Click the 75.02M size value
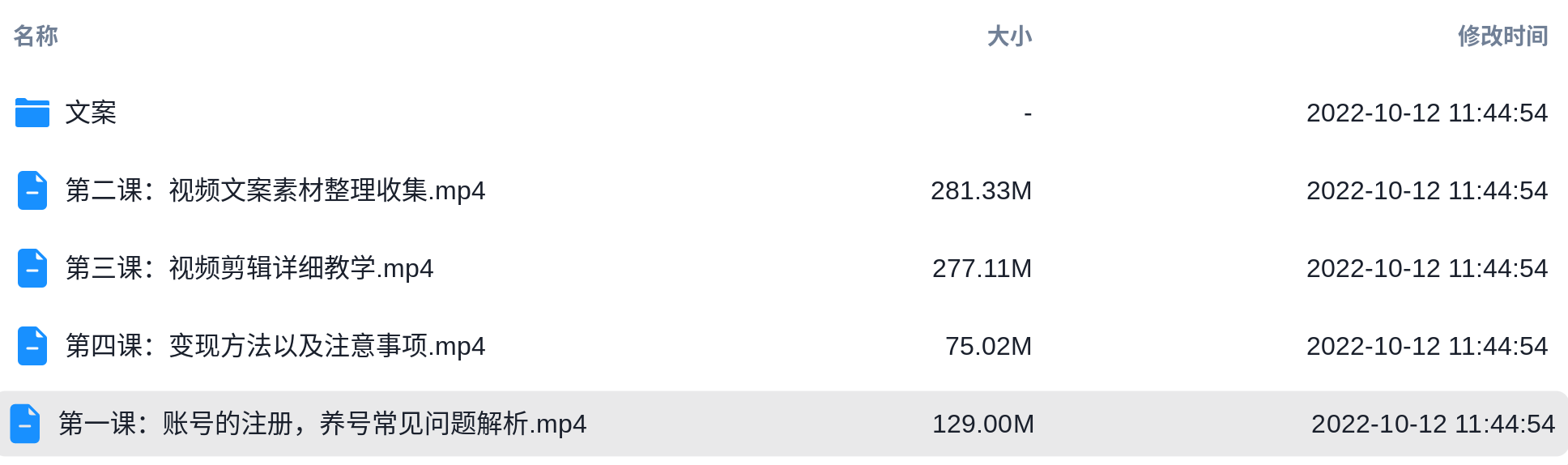The width and height of the screenshot is (1568, 465). [x=988, y=346]
